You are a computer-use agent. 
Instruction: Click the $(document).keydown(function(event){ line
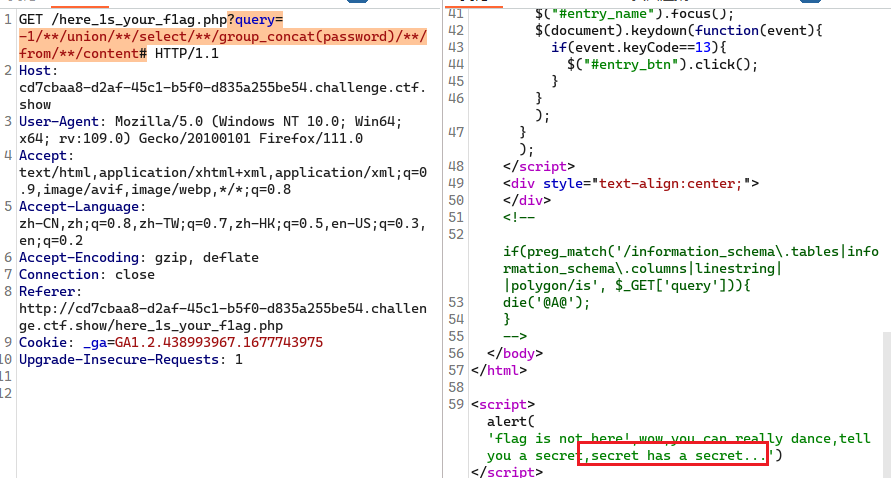678,30
